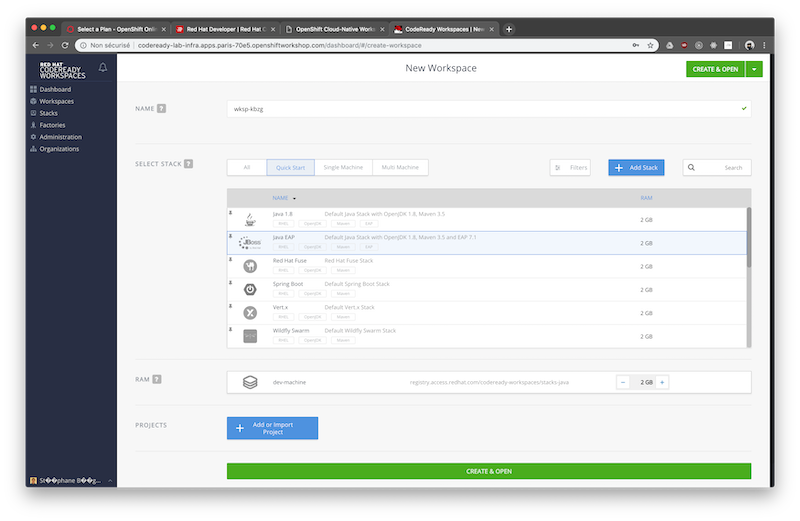800x521 pixels.
Task: Switch to OpenShift Cloud-Native Workshop browser tab
Action: coord(335,29)
